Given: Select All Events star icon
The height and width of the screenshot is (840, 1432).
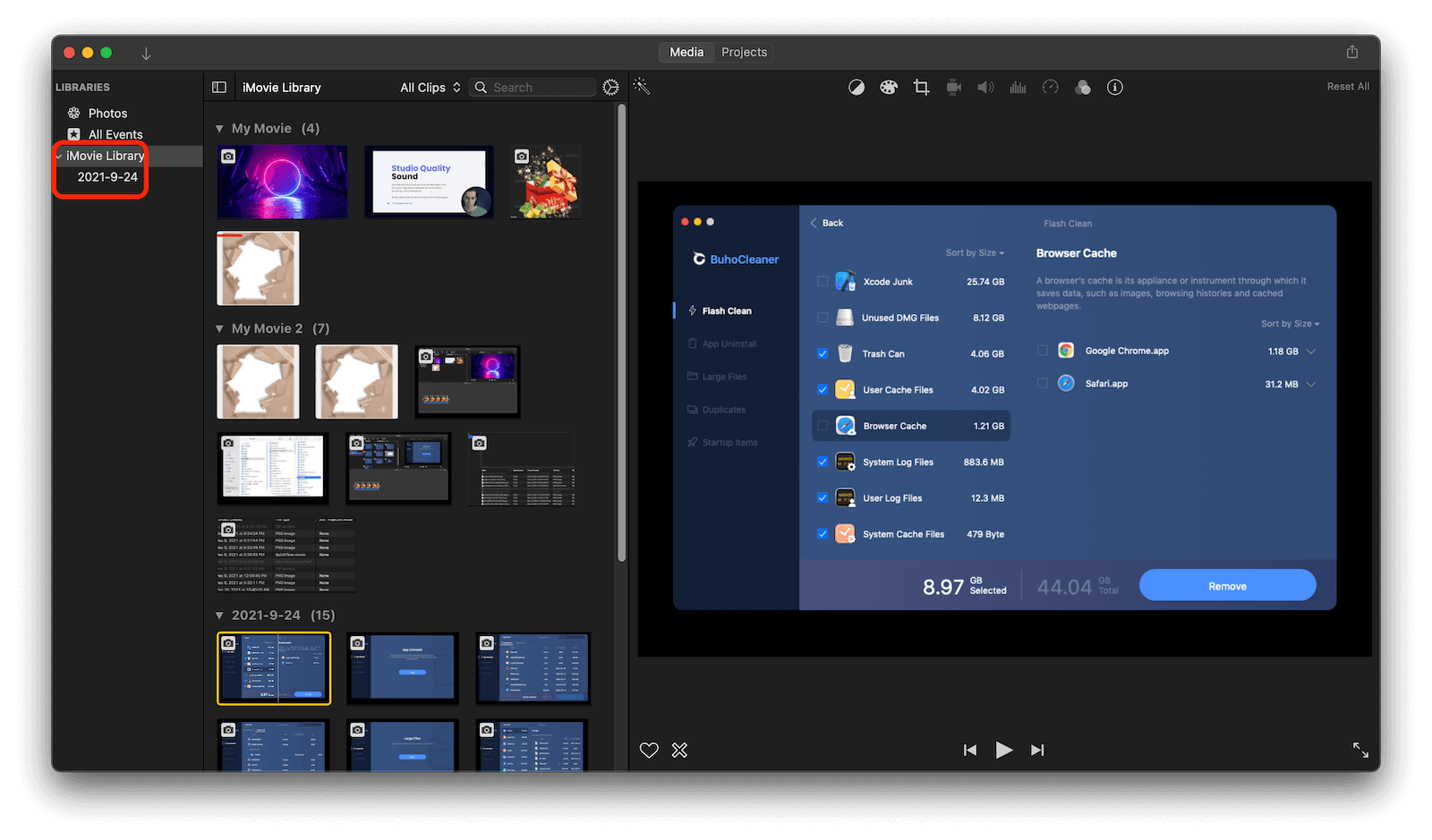Looking at the screenshot, I should click(x=74, y=134).
